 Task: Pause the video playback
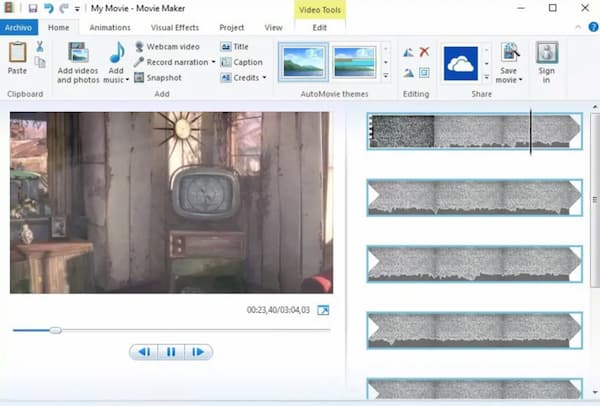[171, 352]
